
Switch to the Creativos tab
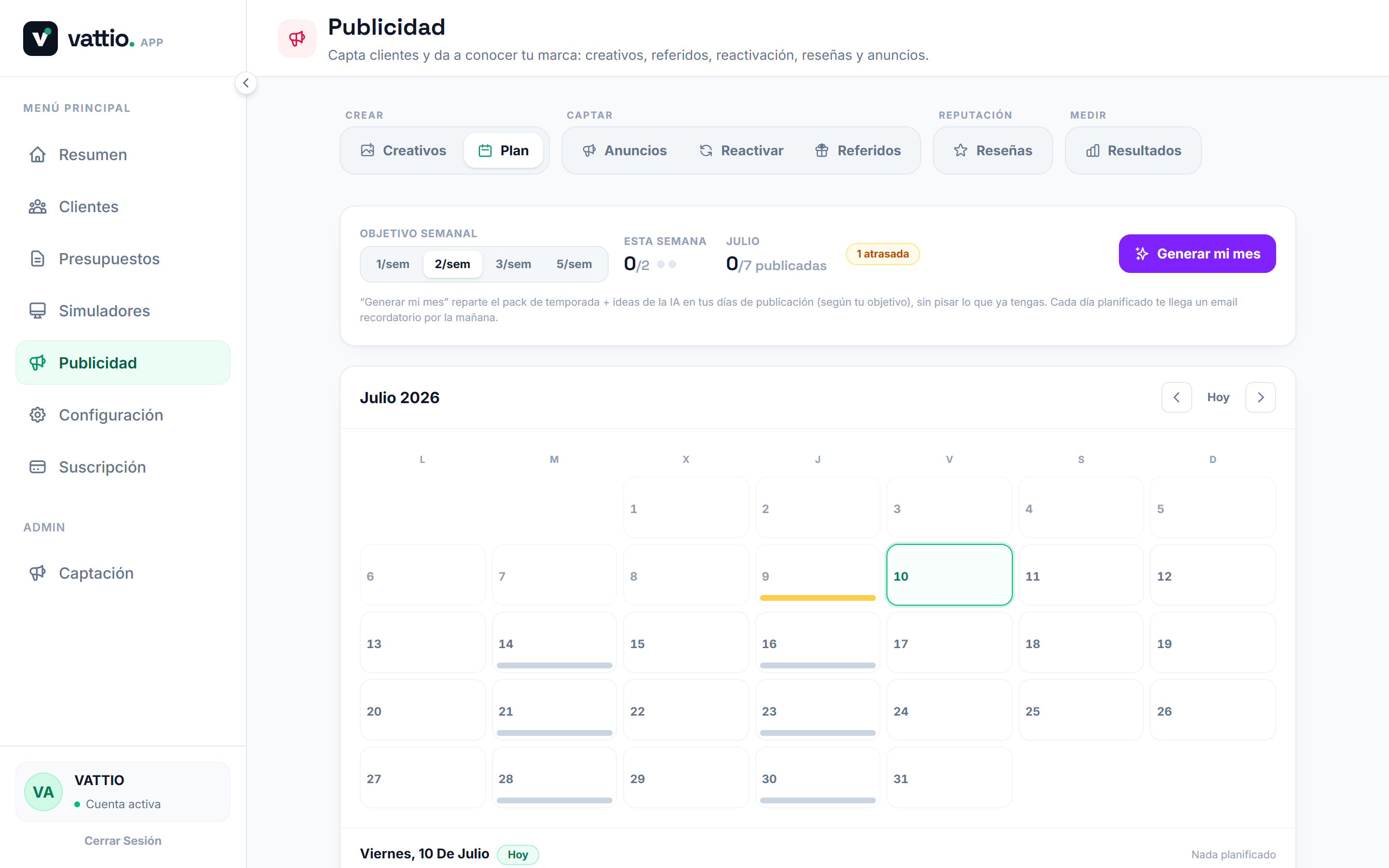point(404,150)
